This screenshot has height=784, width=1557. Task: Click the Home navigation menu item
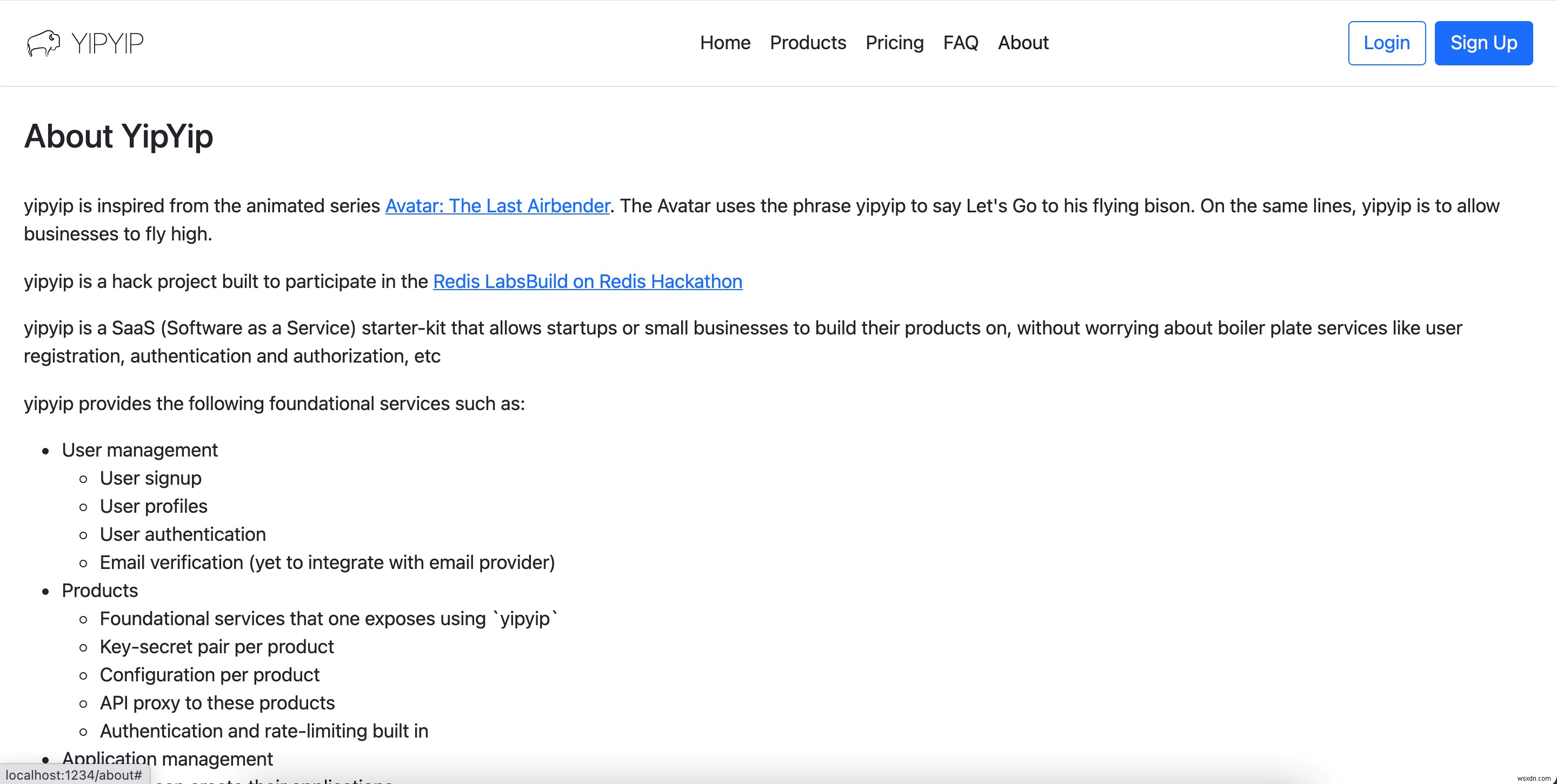coord(725,42)
